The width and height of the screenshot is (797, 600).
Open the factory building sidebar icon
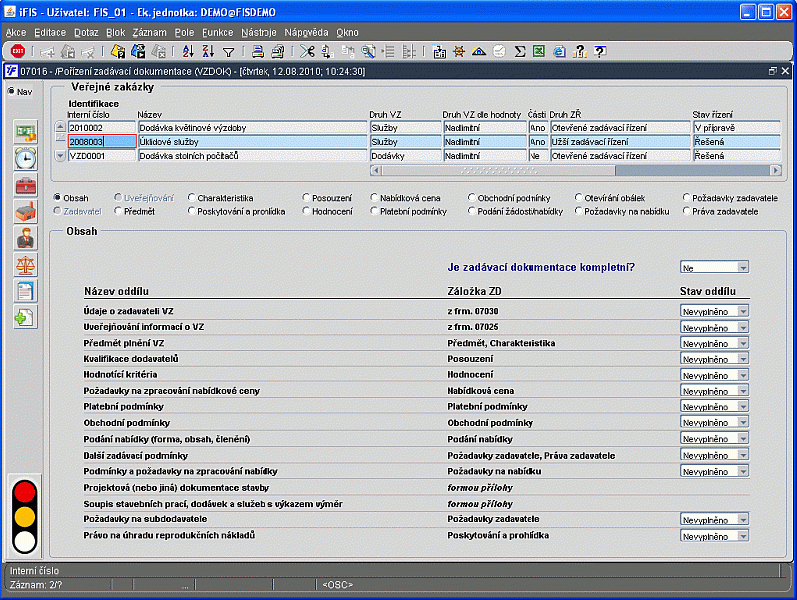25,212
